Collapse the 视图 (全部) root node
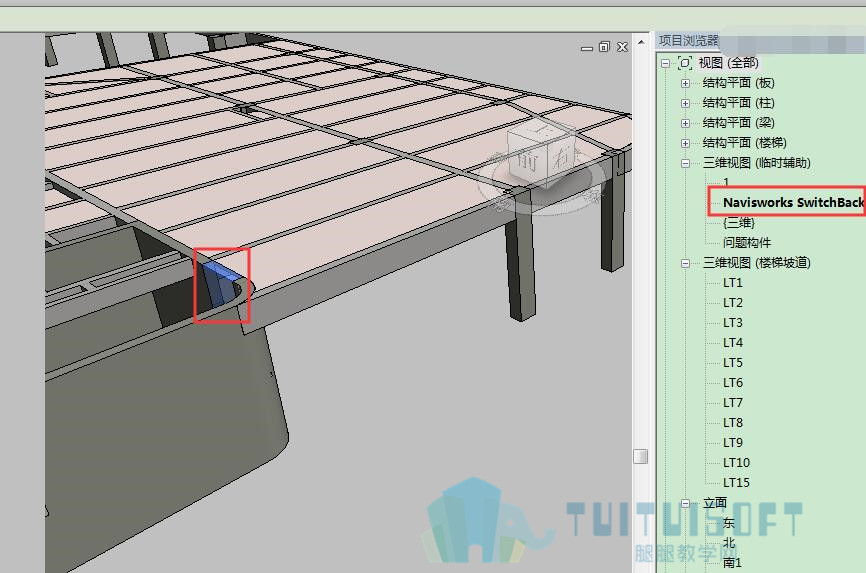 [x=666, y=64]
